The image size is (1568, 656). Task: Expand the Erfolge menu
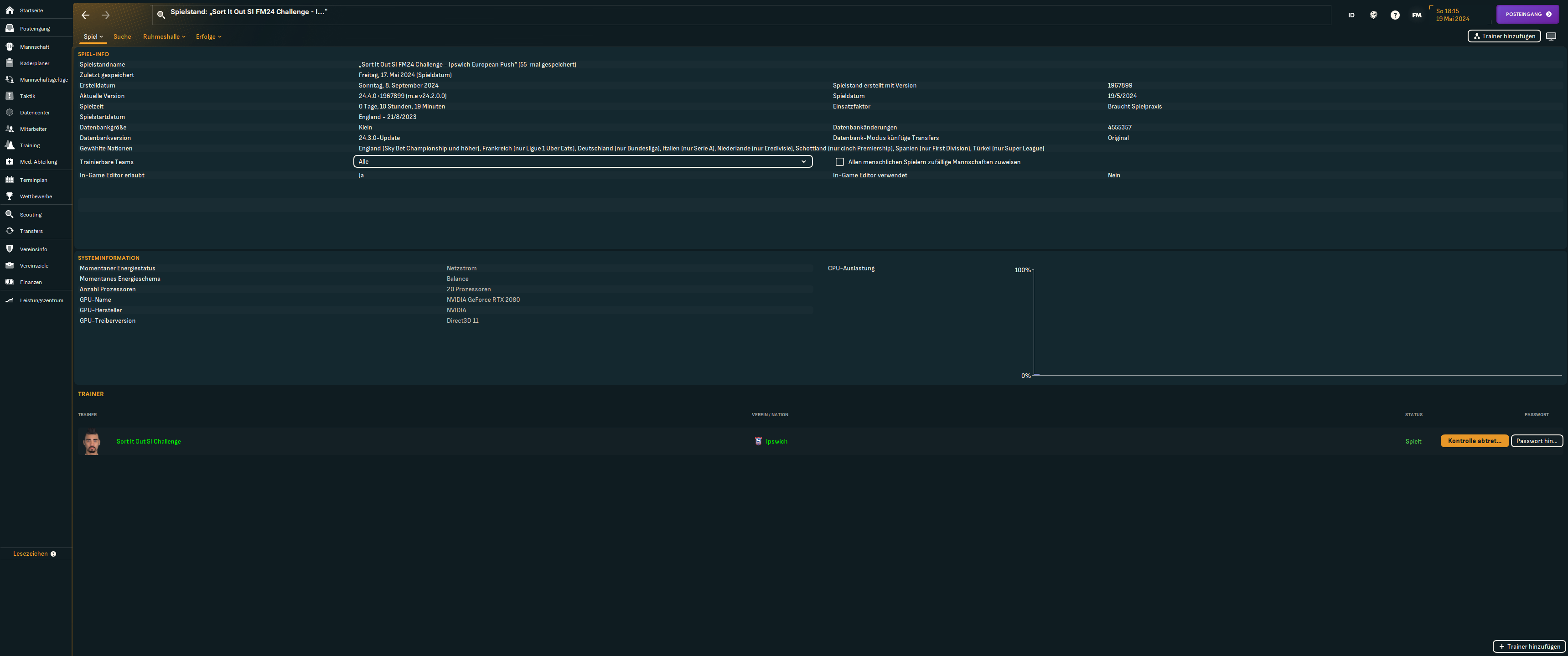[x=208, y=36]
